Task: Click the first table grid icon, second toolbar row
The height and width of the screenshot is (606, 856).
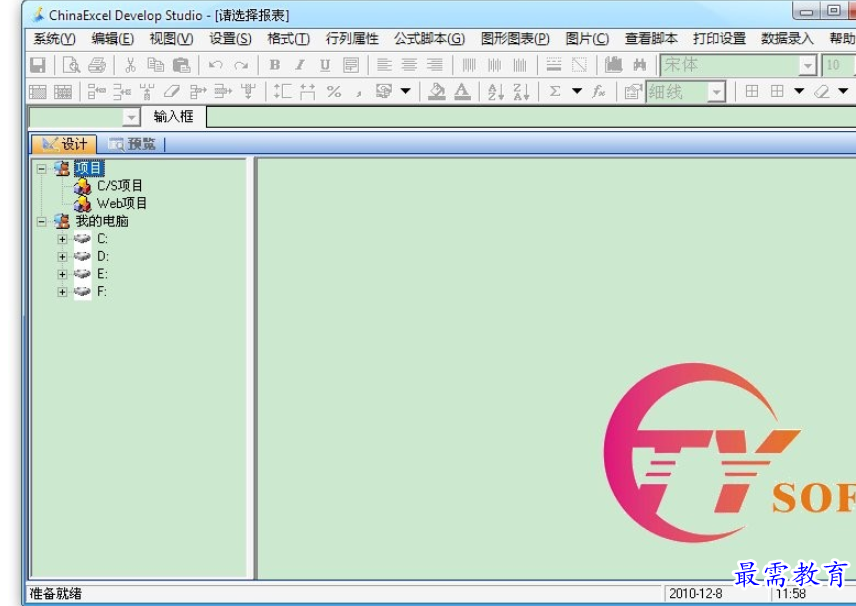Action: click(x=38, y=91)
